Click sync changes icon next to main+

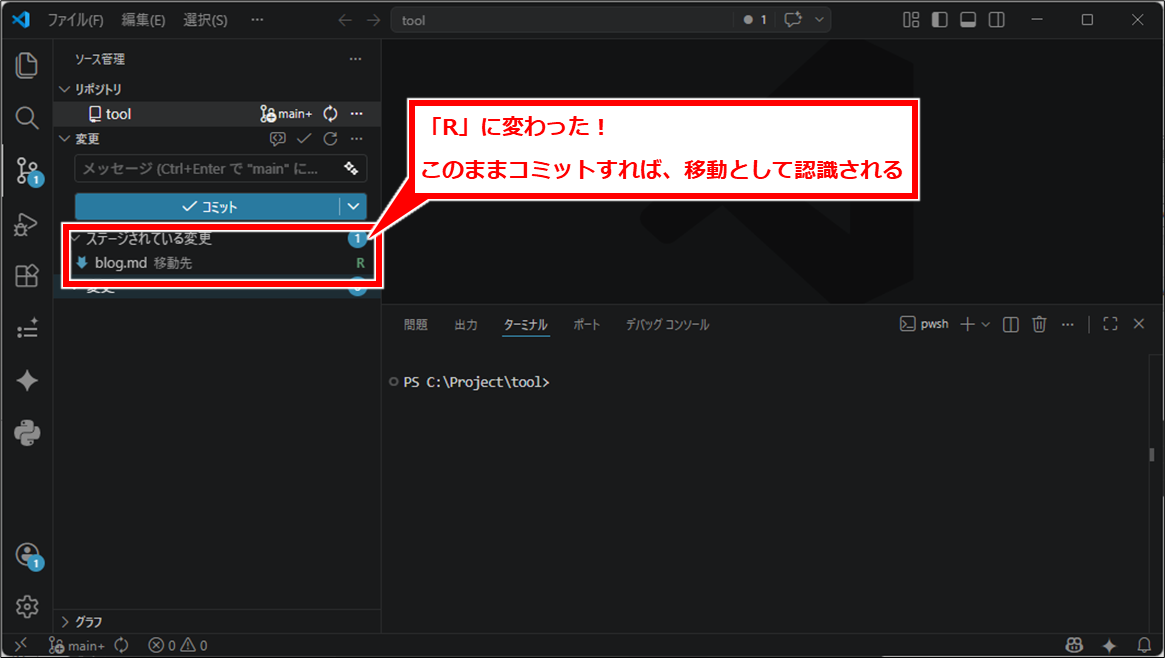(x=330, y=114)
